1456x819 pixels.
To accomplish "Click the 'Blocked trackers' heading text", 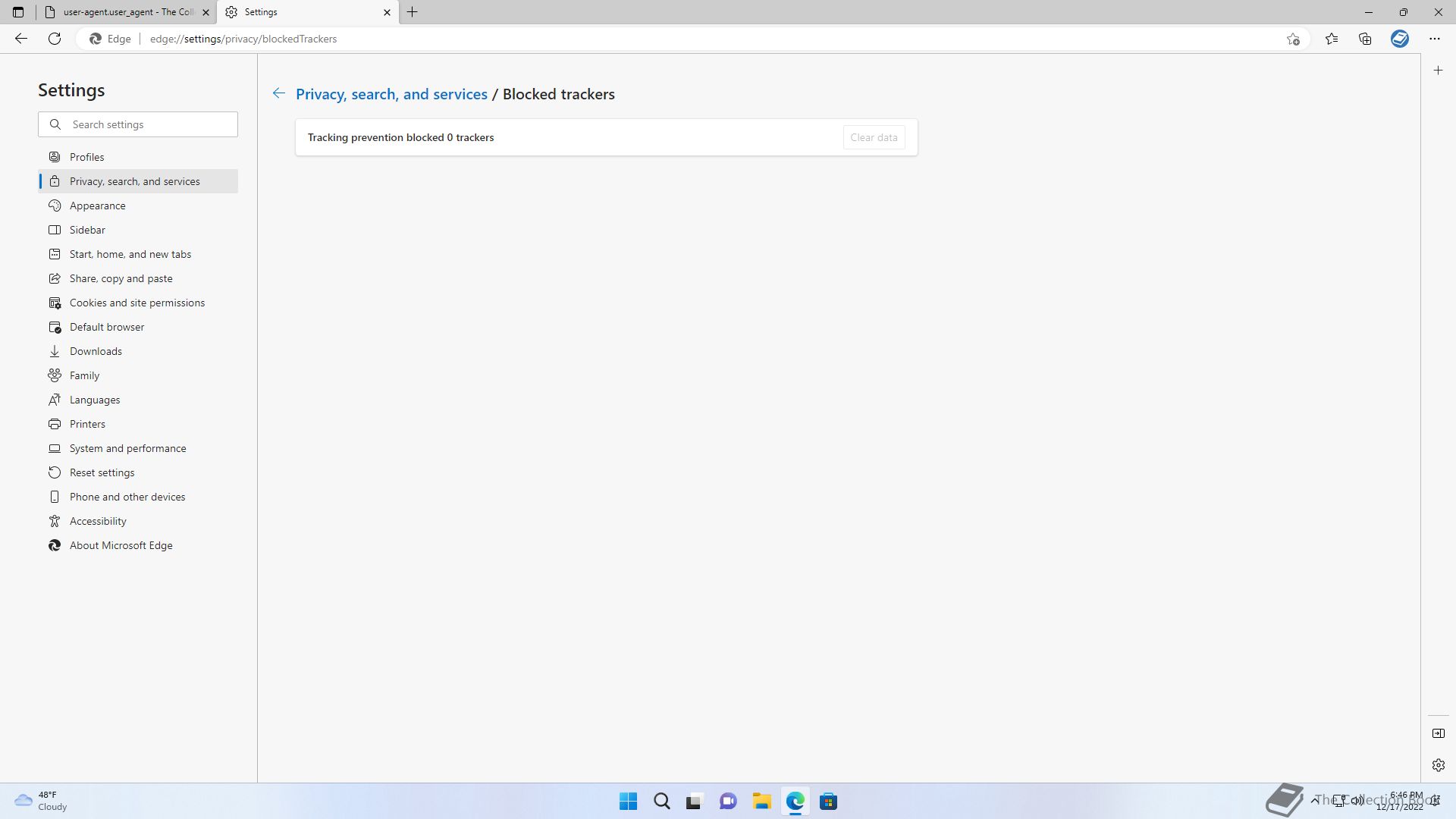I will tap(559, 94).
